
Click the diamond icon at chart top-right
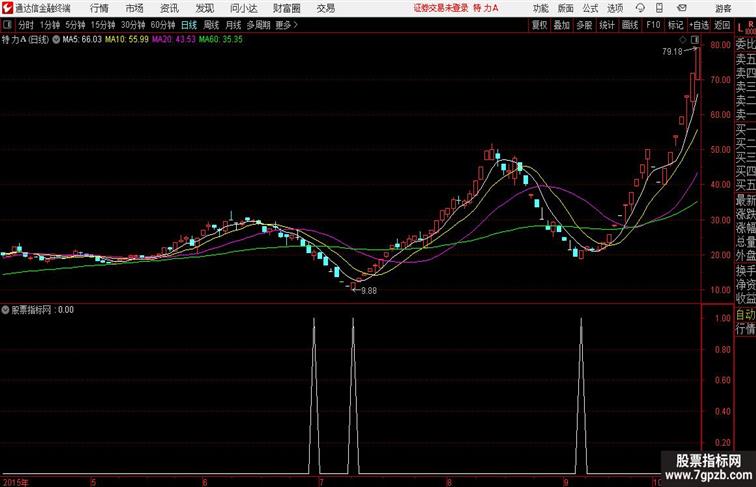click(x=683, y=39)
